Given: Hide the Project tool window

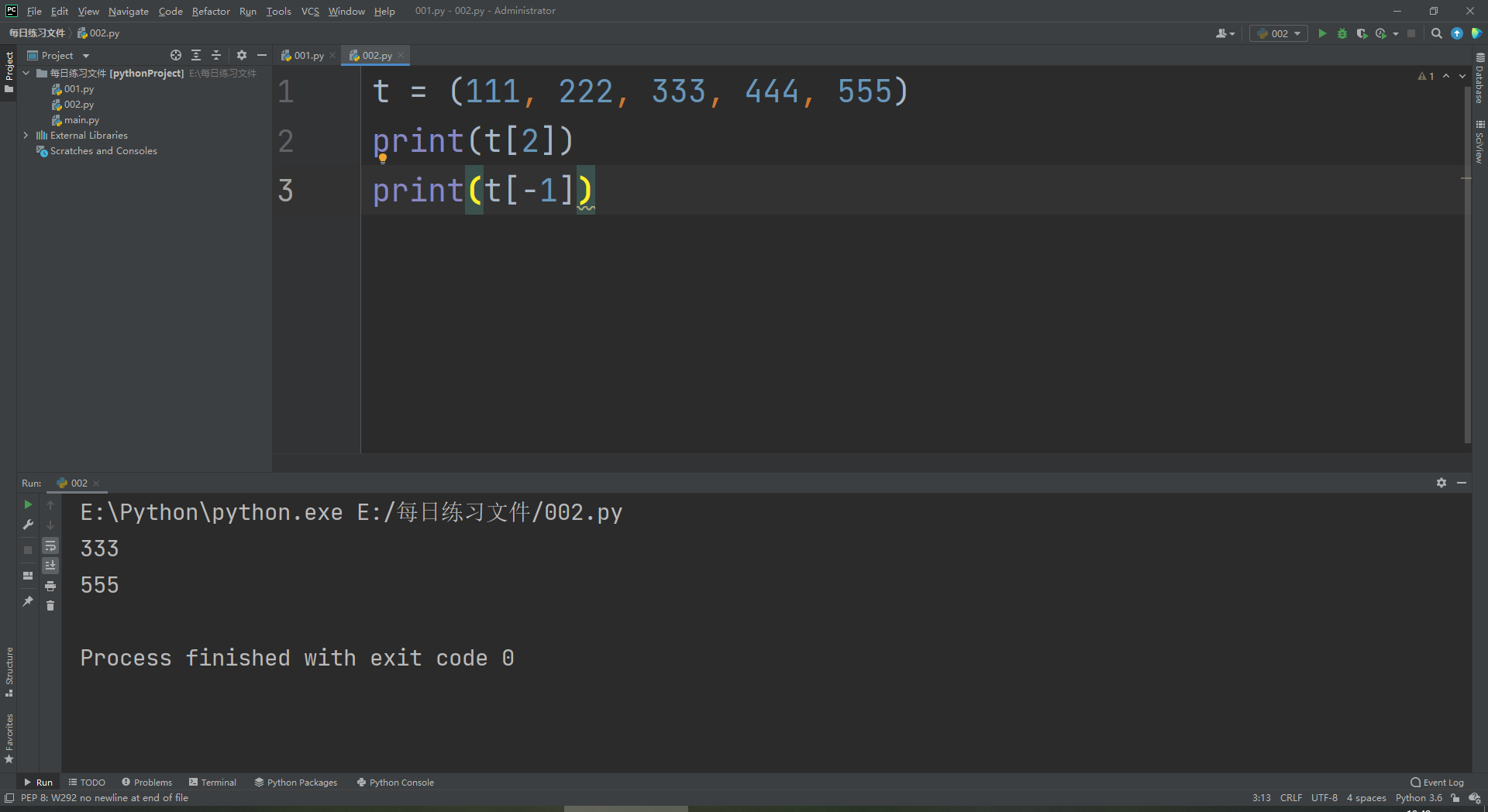Looking at the screenshot, I should click(262, 55).
